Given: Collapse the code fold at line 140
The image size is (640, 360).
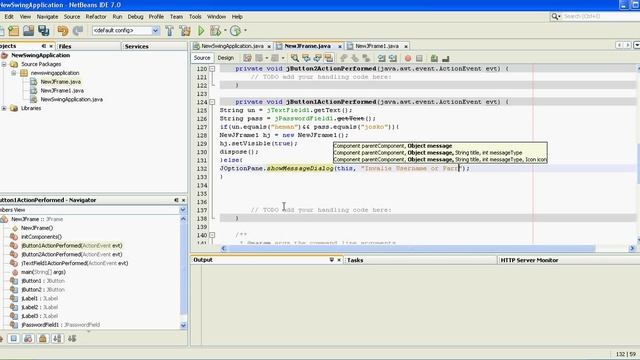Looking at the screenshot, I should [x=212, y=235].
